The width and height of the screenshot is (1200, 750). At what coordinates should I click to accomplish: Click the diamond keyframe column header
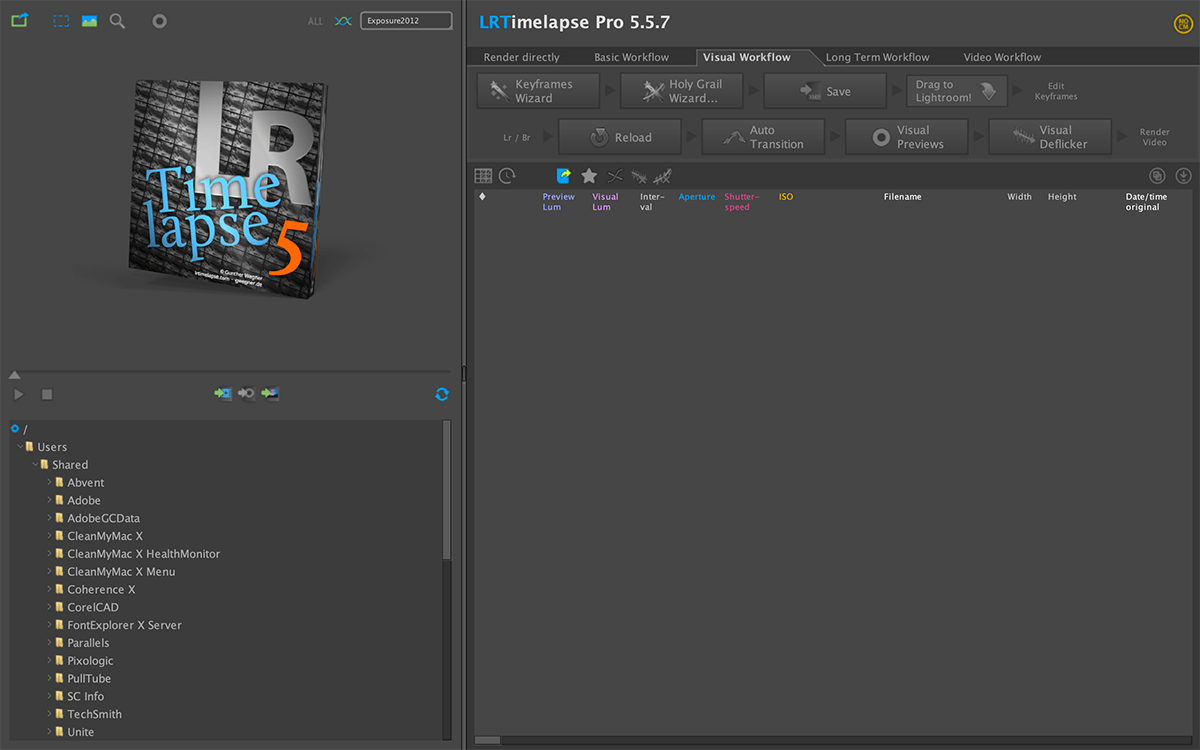point(482,197)
